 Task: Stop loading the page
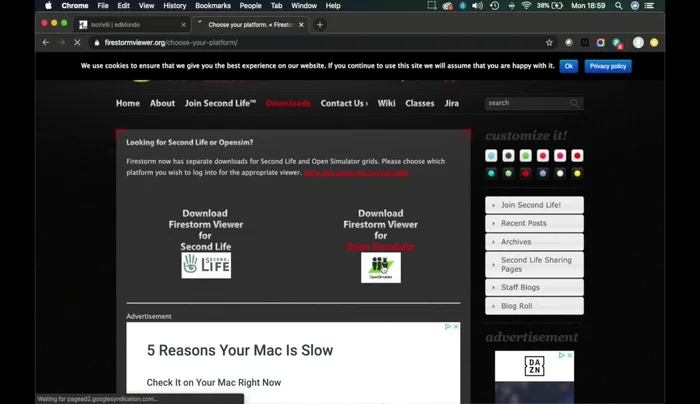click(77, 42)
